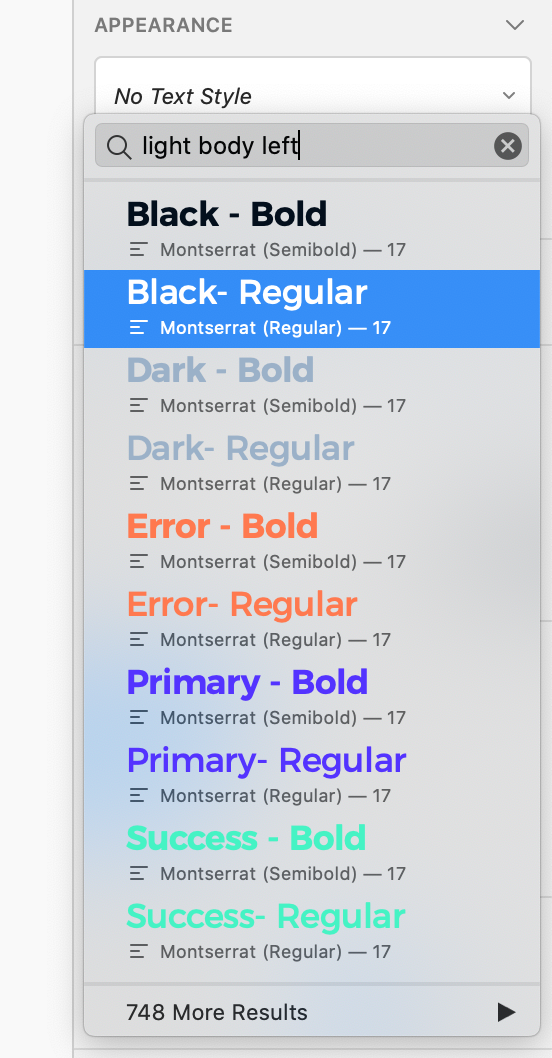
Task: Select the Black- Regular text style
Action: coord(312,309)
